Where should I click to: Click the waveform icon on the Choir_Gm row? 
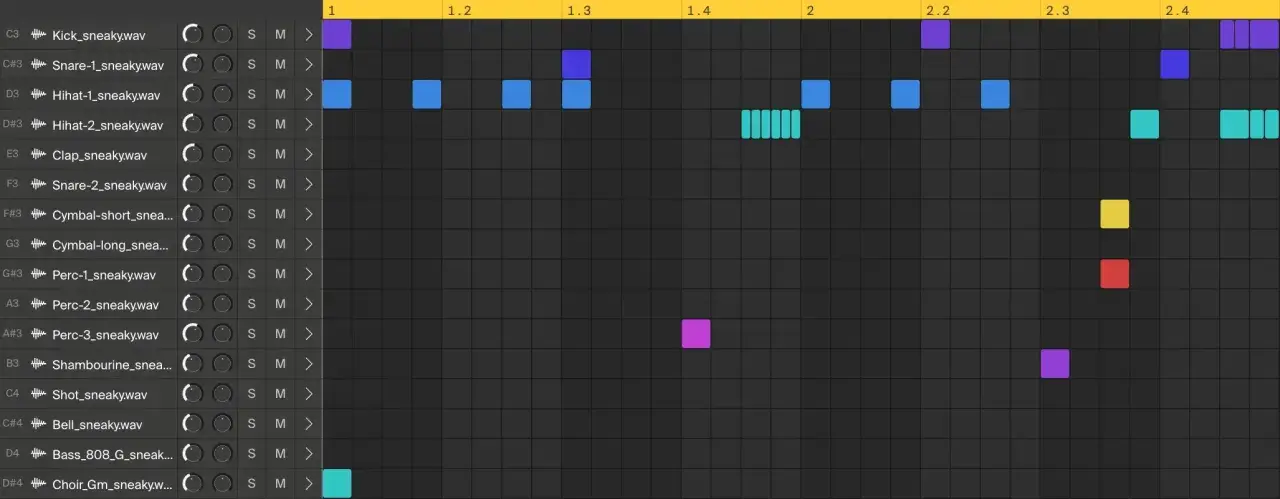click(x=39, y=484)
